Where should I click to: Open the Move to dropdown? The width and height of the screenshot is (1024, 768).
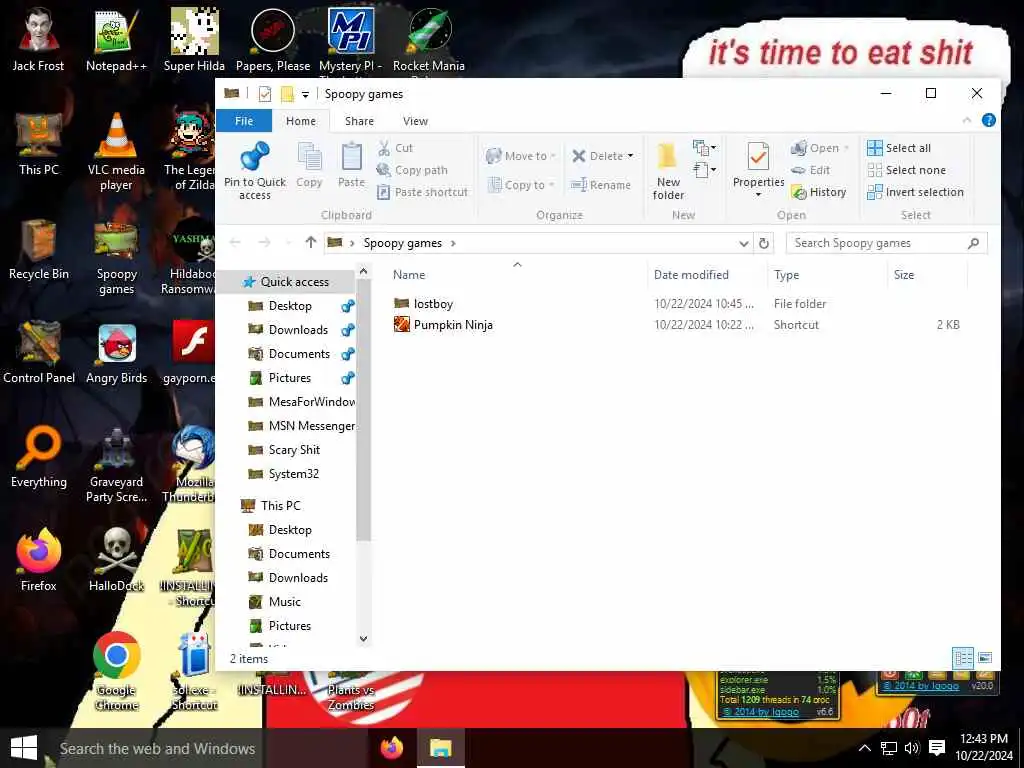[x=520, y=156]
